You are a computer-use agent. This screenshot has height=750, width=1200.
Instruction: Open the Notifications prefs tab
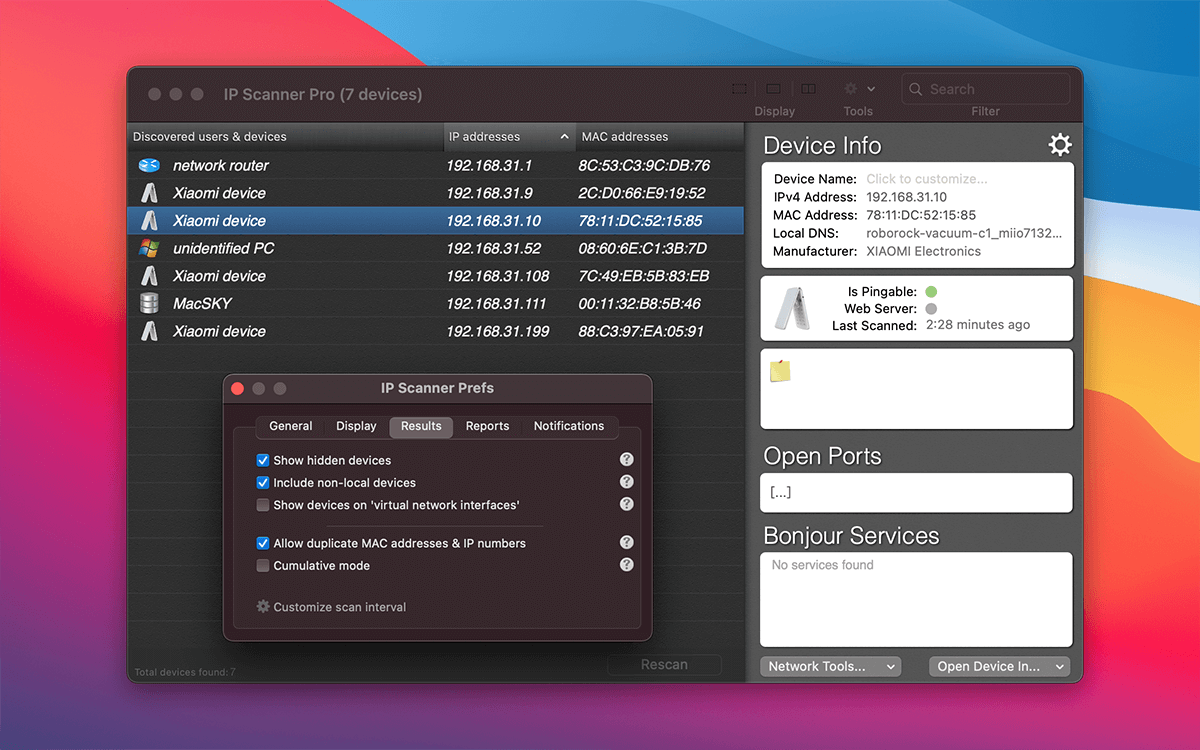(569, 426)
